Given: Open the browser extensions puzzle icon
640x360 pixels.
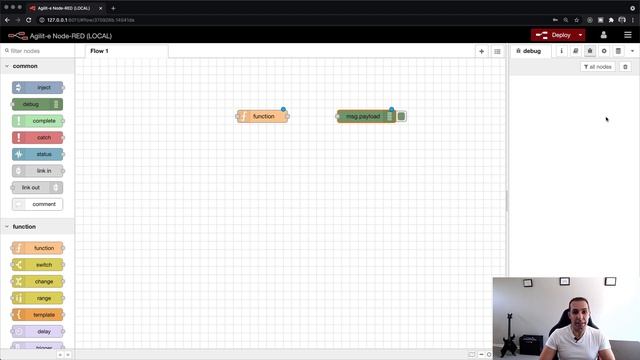Looking at the screenshot, I should tap(611, 20).
